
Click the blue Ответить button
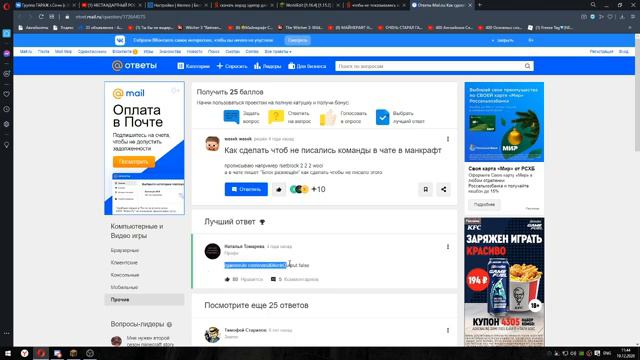click(246, 189)
